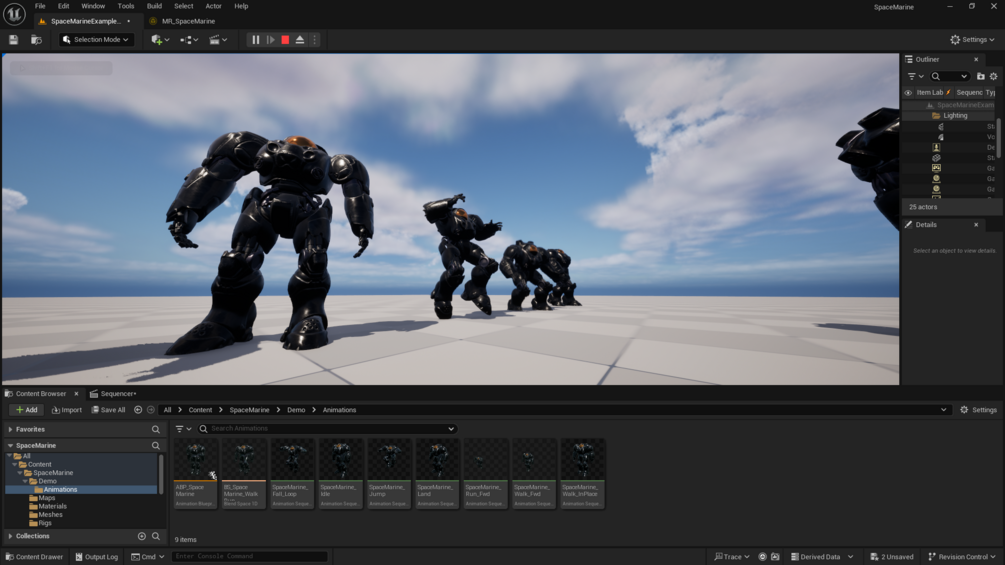Open play options three-dot menu

point(314,40)
